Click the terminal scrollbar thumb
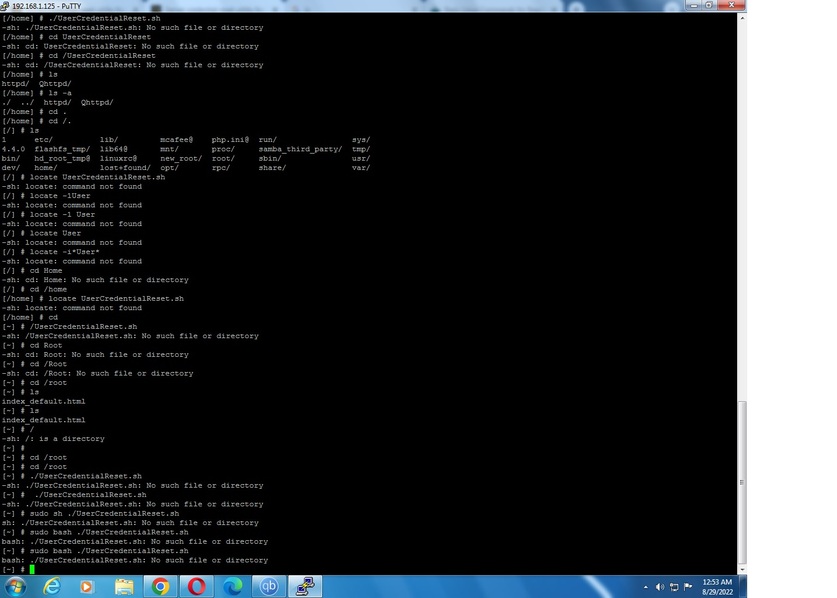This screenshot has width=837, height=598. coord(742,482)
